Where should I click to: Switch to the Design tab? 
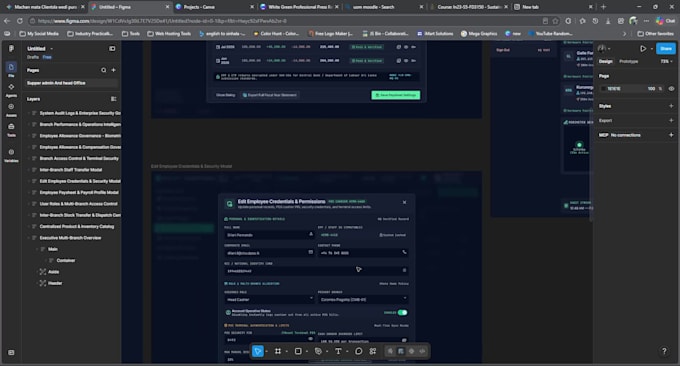(606, 62)
